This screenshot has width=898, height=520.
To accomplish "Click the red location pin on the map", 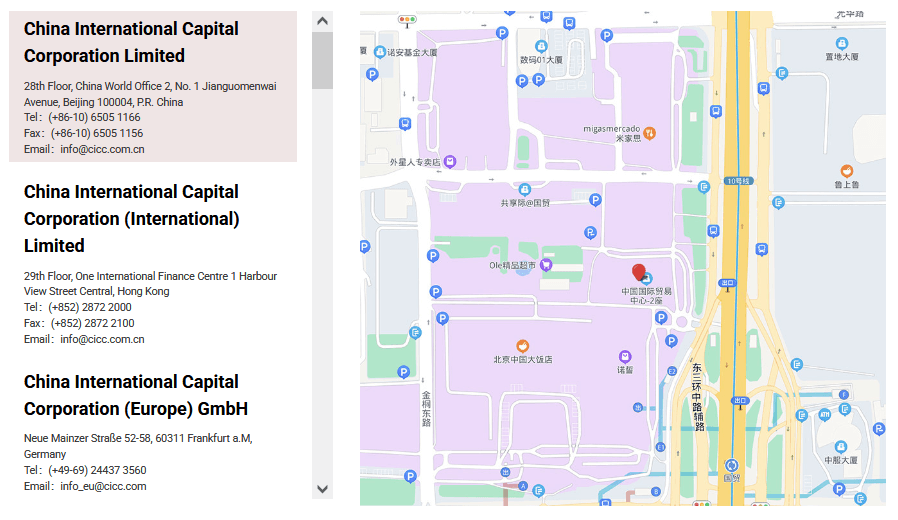I will 639,272.
